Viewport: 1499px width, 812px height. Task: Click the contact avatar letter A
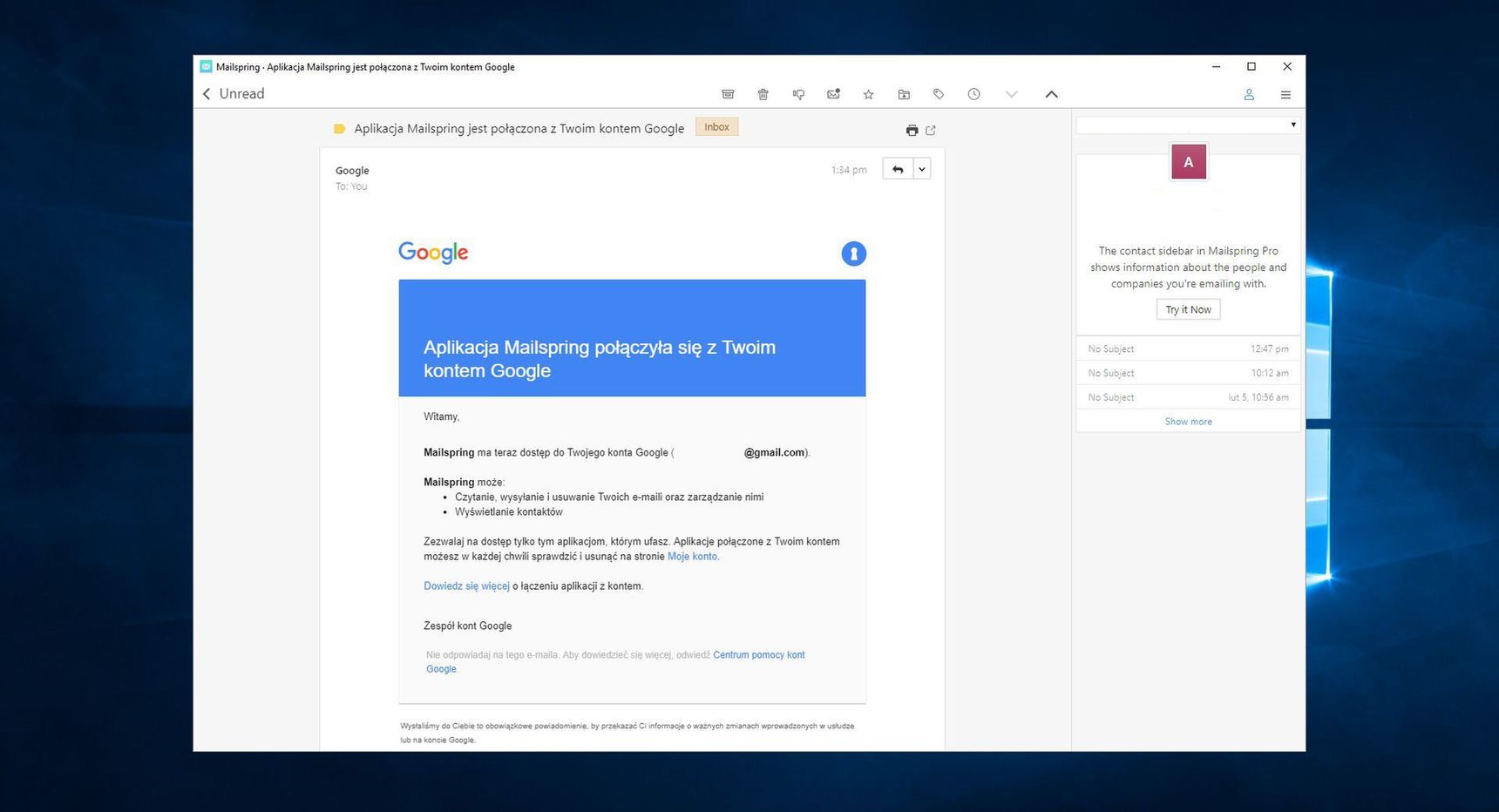(x=1189, y=162)
